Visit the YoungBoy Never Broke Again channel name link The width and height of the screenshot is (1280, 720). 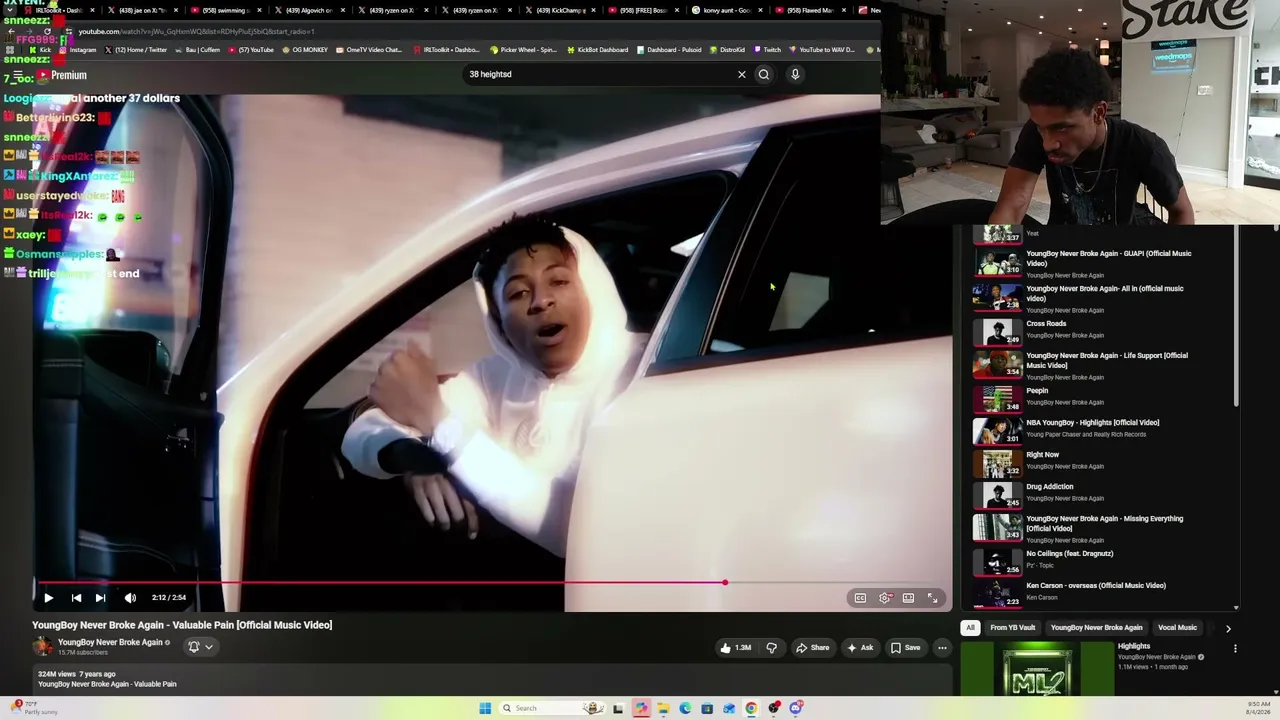(x=110, y=642)
